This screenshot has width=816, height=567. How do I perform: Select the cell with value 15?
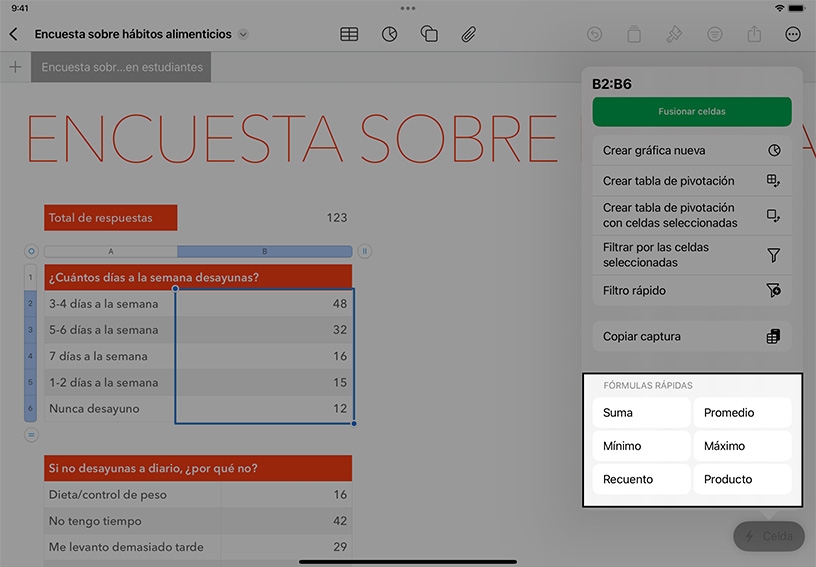coord(264,382)
